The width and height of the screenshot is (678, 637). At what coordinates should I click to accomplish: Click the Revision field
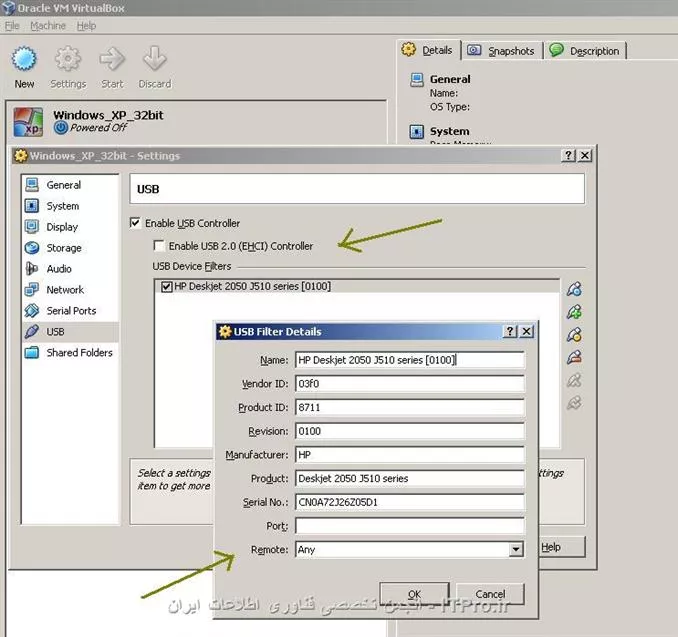coord(409,431)
